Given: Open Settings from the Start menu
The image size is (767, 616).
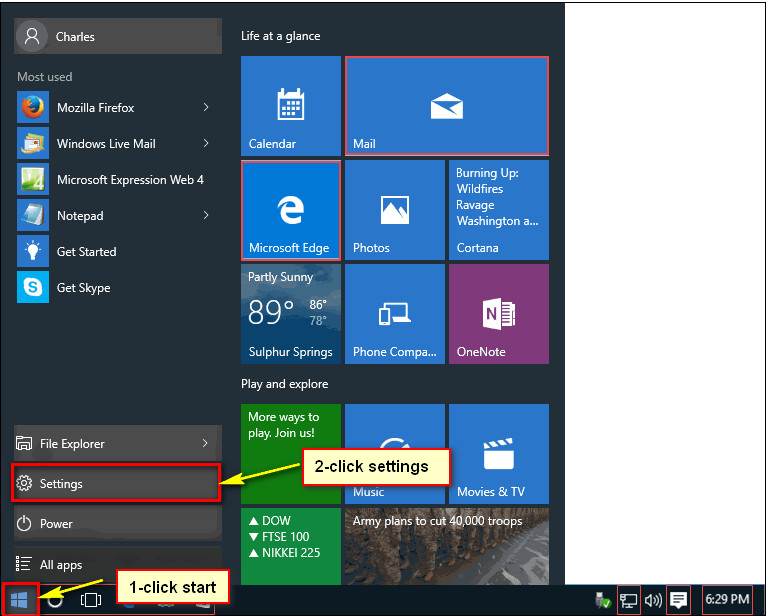Looking at the screenshot, I should click(116, 483).
